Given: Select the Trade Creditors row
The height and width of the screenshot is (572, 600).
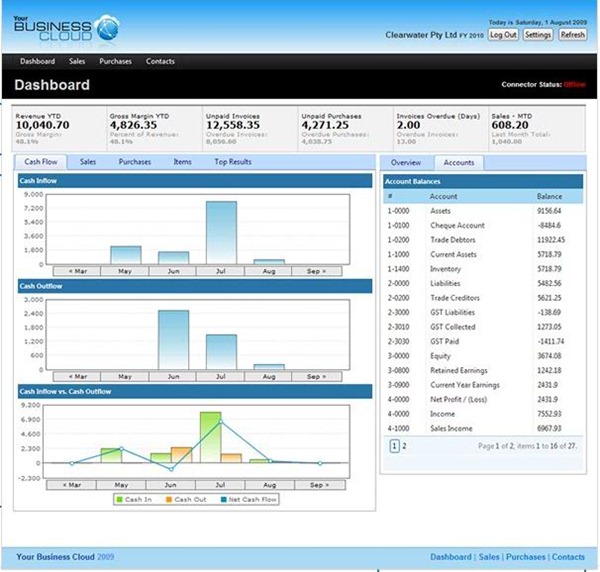Looking at the screenshot, I should pos(483,298).
